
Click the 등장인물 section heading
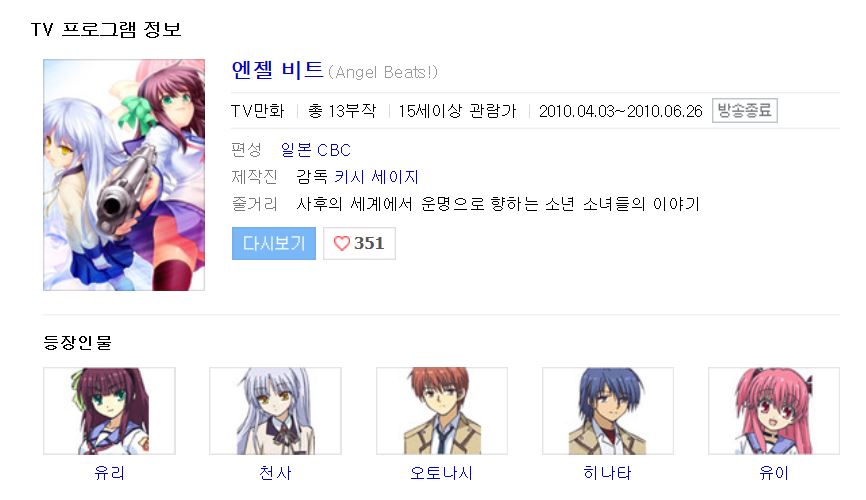(77, 343)
